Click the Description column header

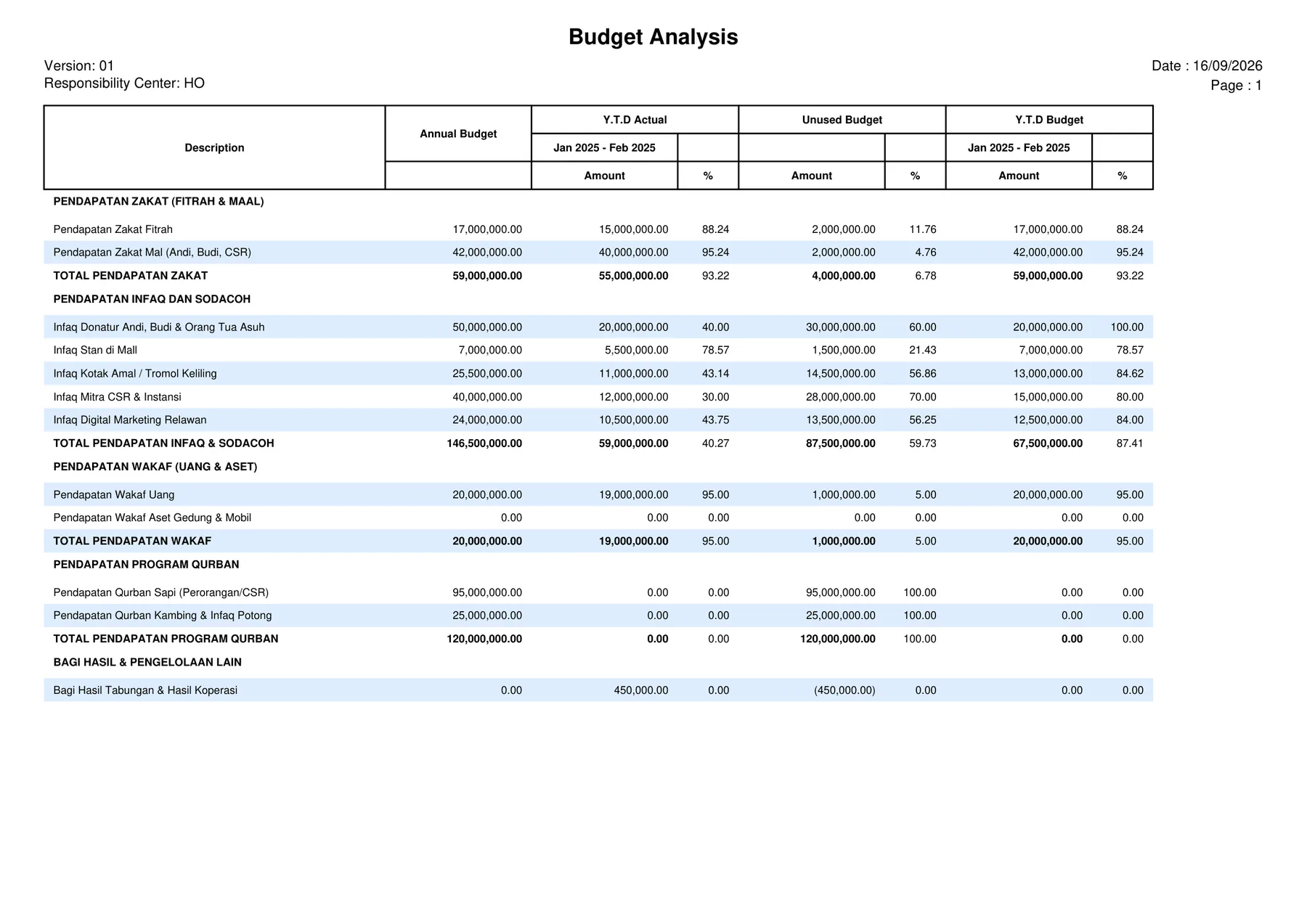[x=214, y=147]
